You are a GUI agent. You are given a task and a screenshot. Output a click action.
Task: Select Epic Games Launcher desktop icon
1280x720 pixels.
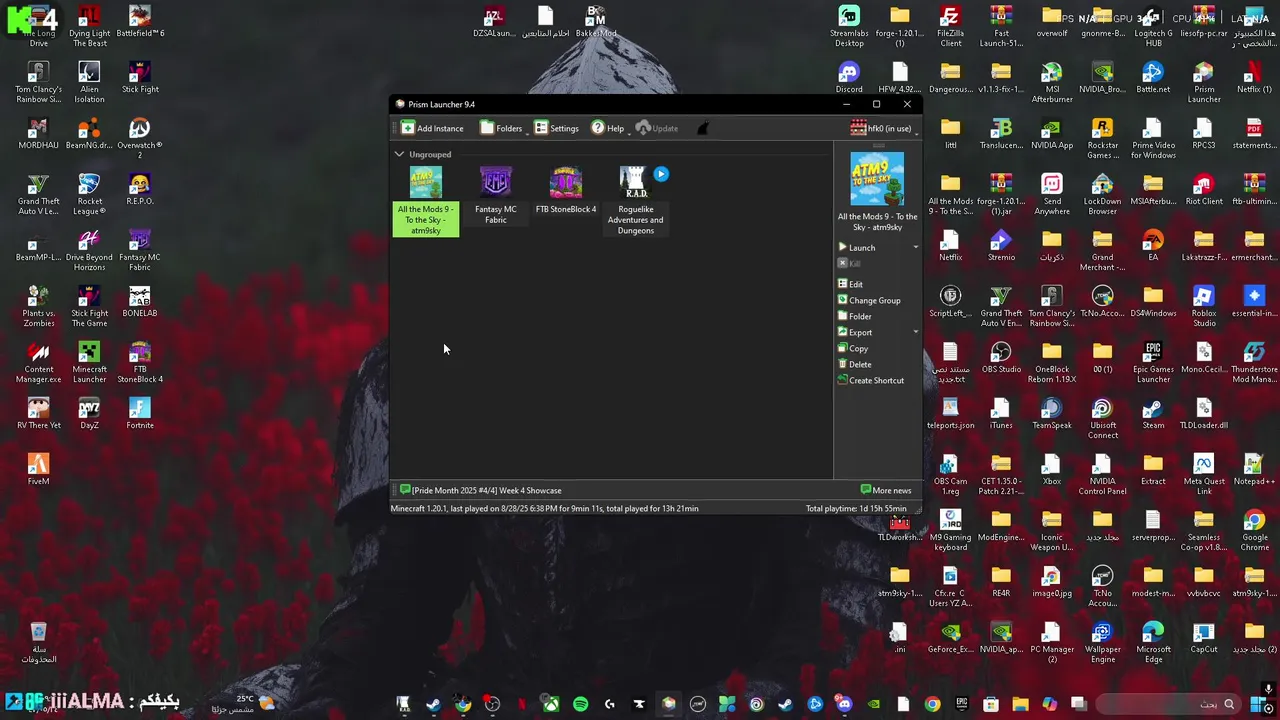point(1153,363)
